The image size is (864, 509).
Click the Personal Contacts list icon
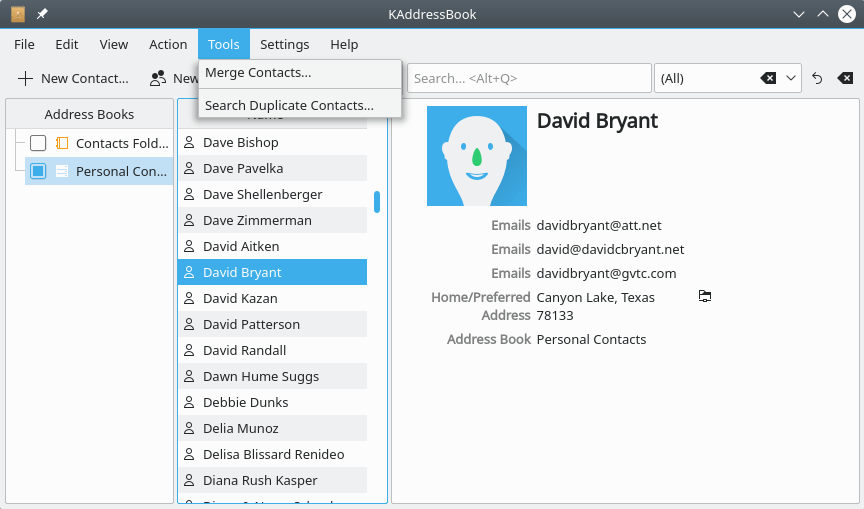pos(62,171)
